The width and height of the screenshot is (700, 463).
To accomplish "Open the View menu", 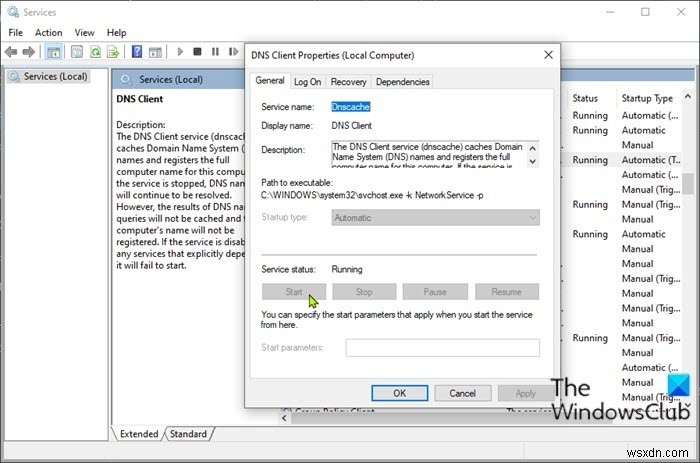I will (x=84, y=33).
